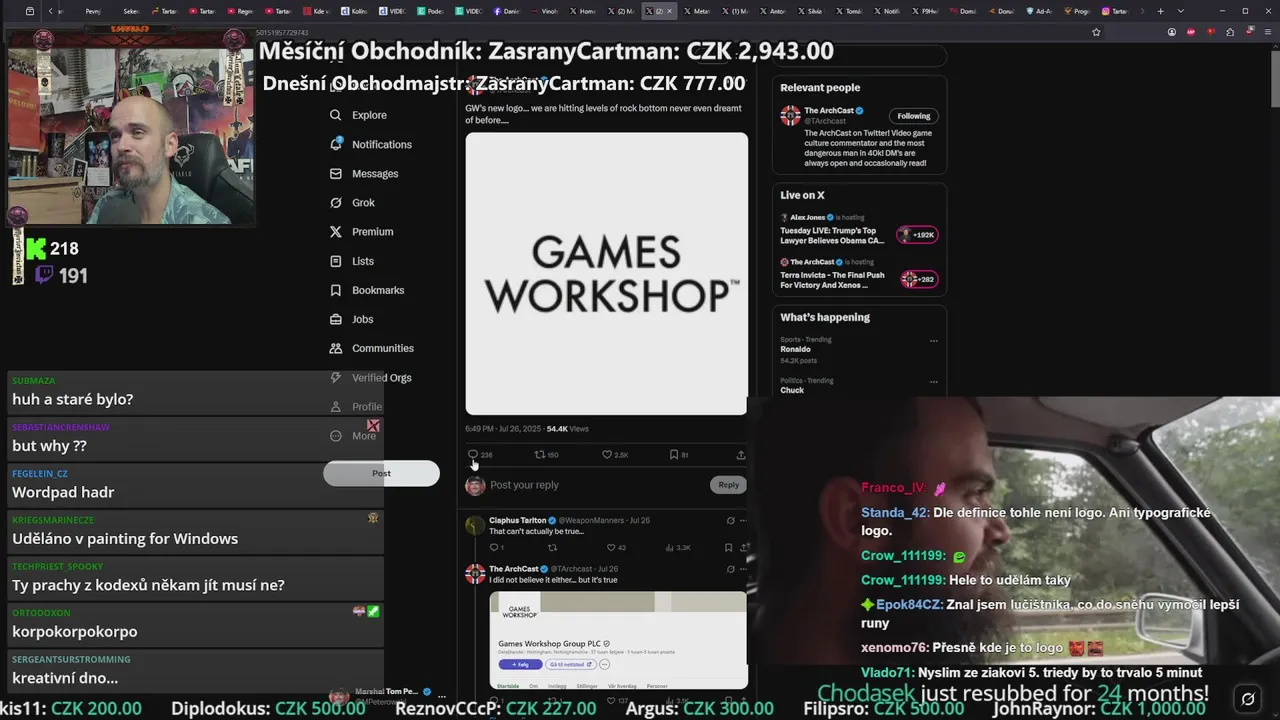The height and width of the screenshot is (720, 1280).
Task: Open Jobs in the sidebar
Action: pyautogui.click(x=351, y=319)
